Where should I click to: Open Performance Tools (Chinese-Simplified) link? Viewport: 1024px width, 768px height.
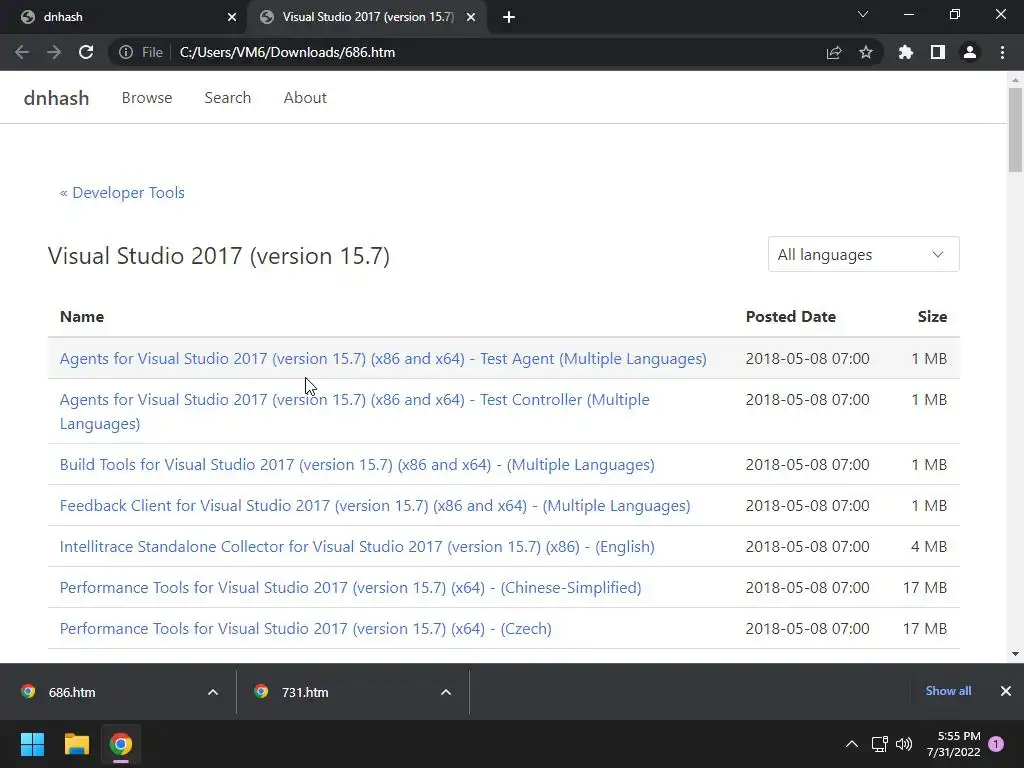coord(350,588)
